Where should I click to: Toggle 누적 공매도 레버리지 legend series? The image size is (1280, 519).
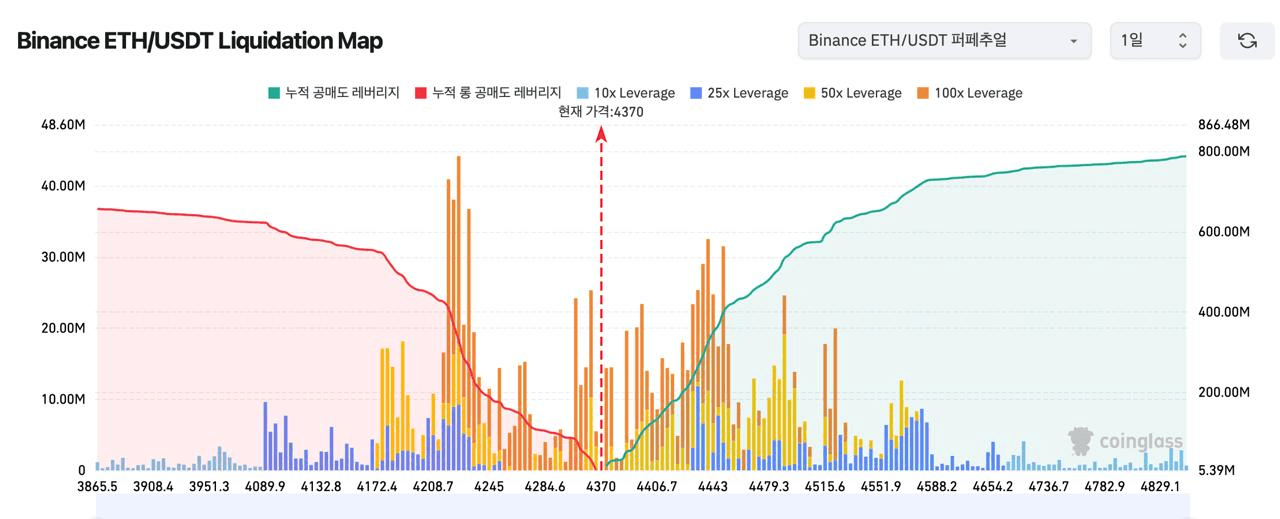333,93
